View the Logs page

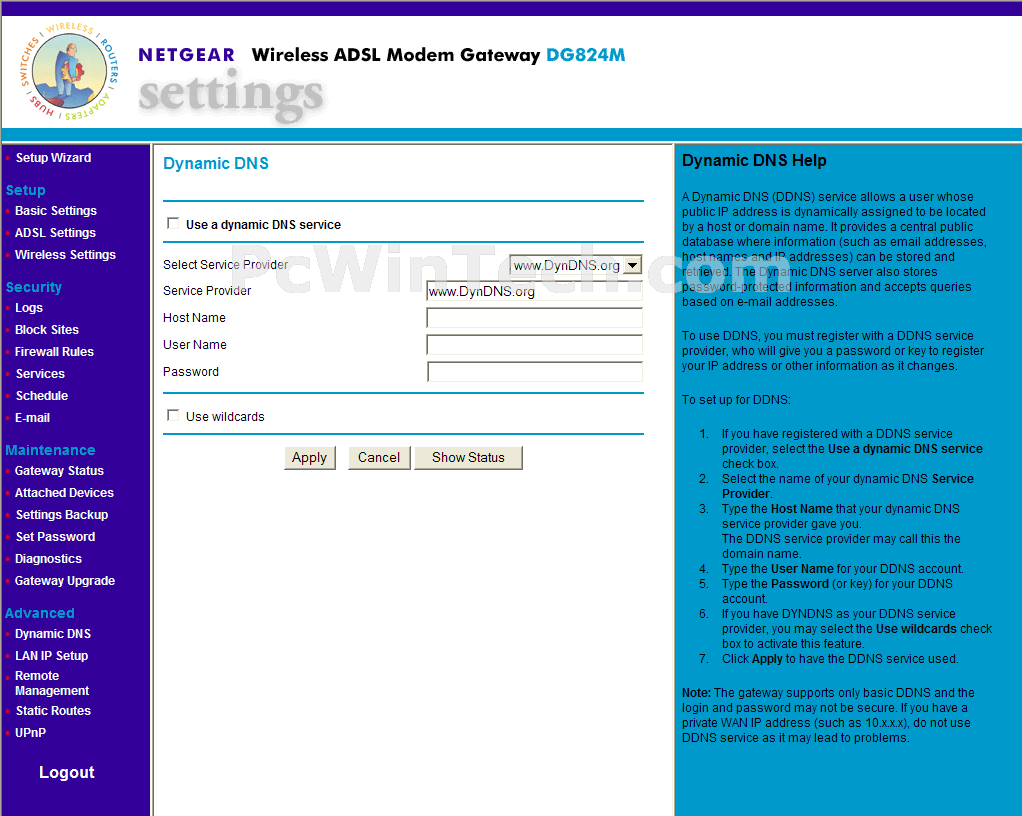[29, 308]
